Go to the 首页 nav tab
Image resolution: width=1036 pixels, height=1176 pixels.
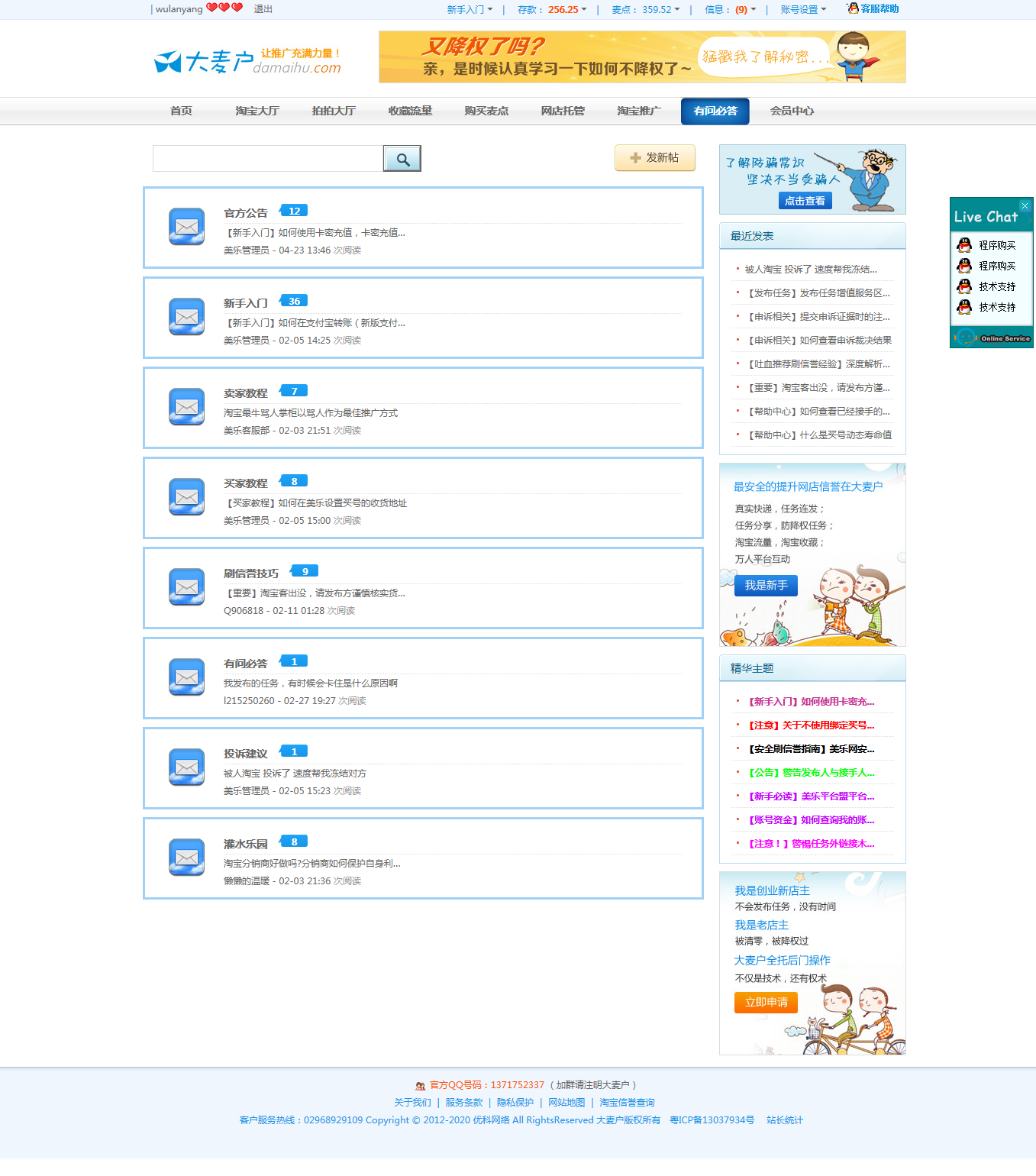[181, 111]
